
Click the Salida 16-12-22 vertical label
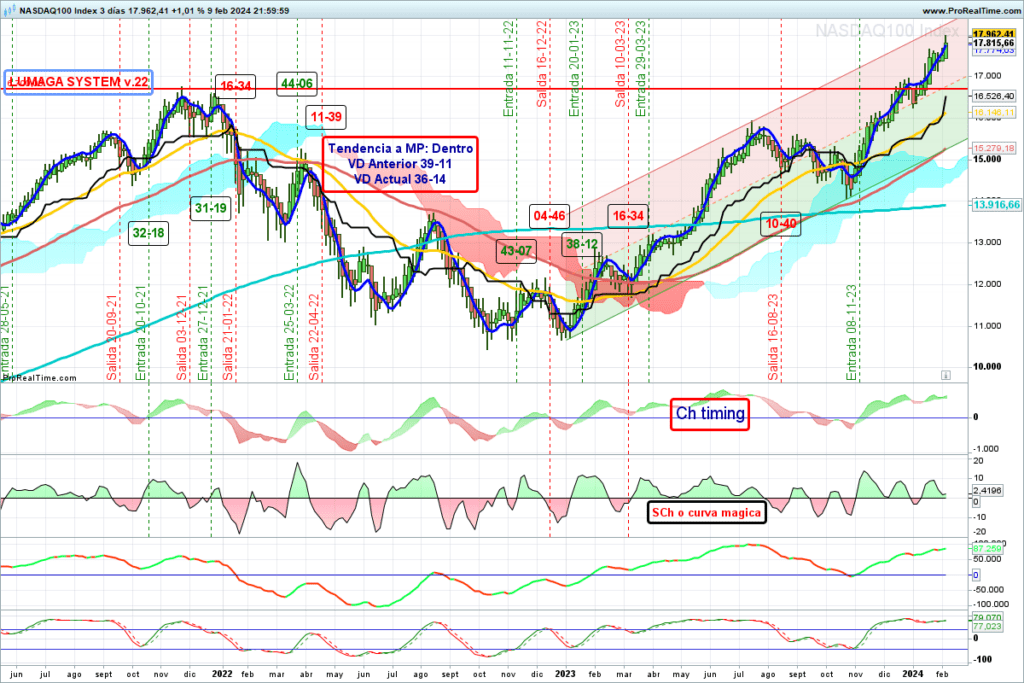tap(542, 64)
